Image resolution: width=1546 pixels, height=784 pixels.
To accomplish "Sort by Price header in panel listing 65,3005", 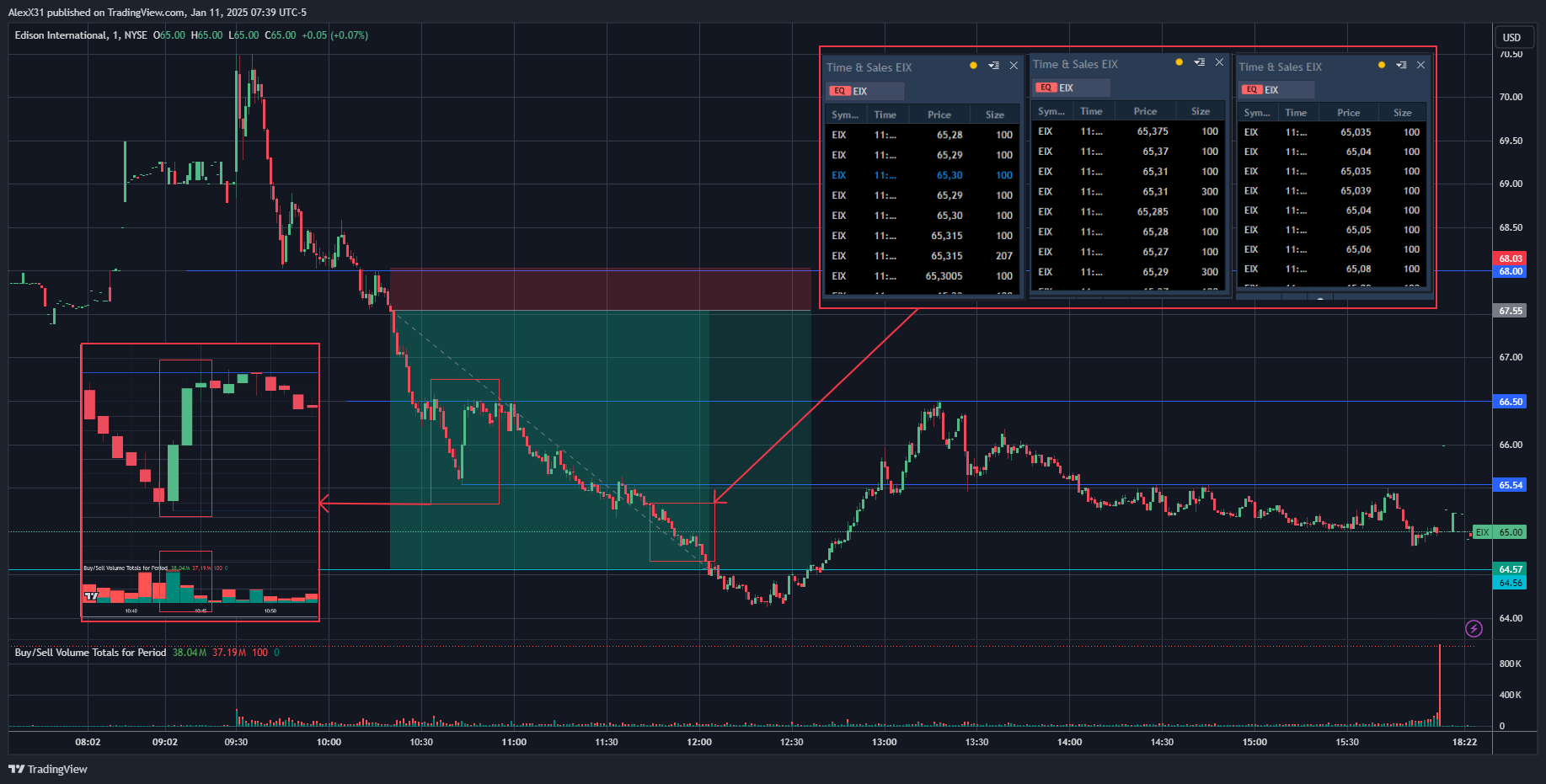I will click(x=939, y=115).
